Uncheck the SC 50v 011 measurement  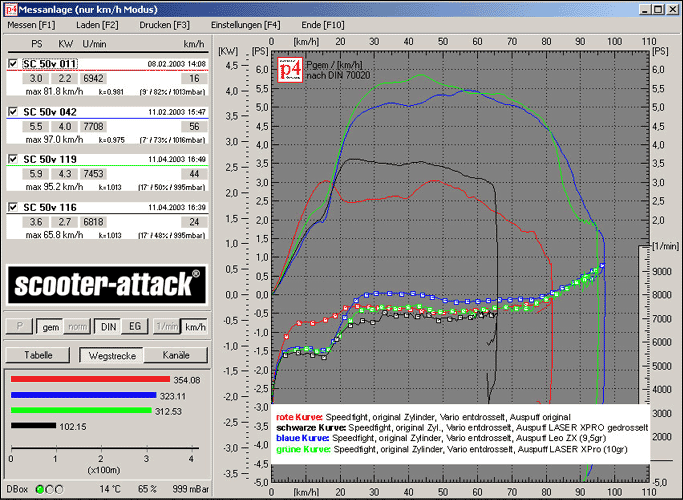12,64
